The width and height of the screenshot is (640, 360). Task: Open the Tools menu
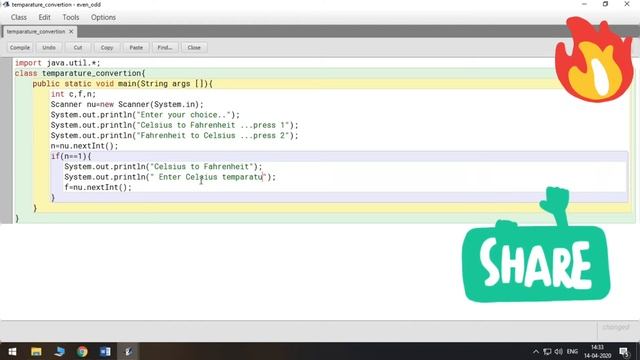(x=71, y=17)
